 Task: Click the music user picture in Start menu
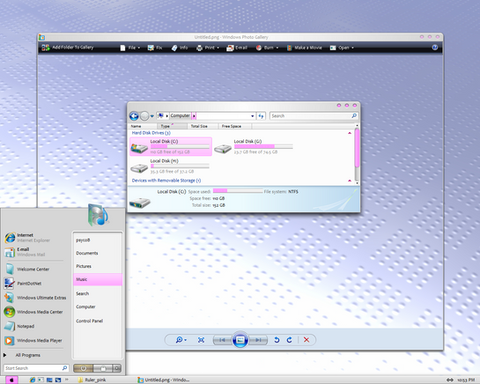click(x=98, y=215)
